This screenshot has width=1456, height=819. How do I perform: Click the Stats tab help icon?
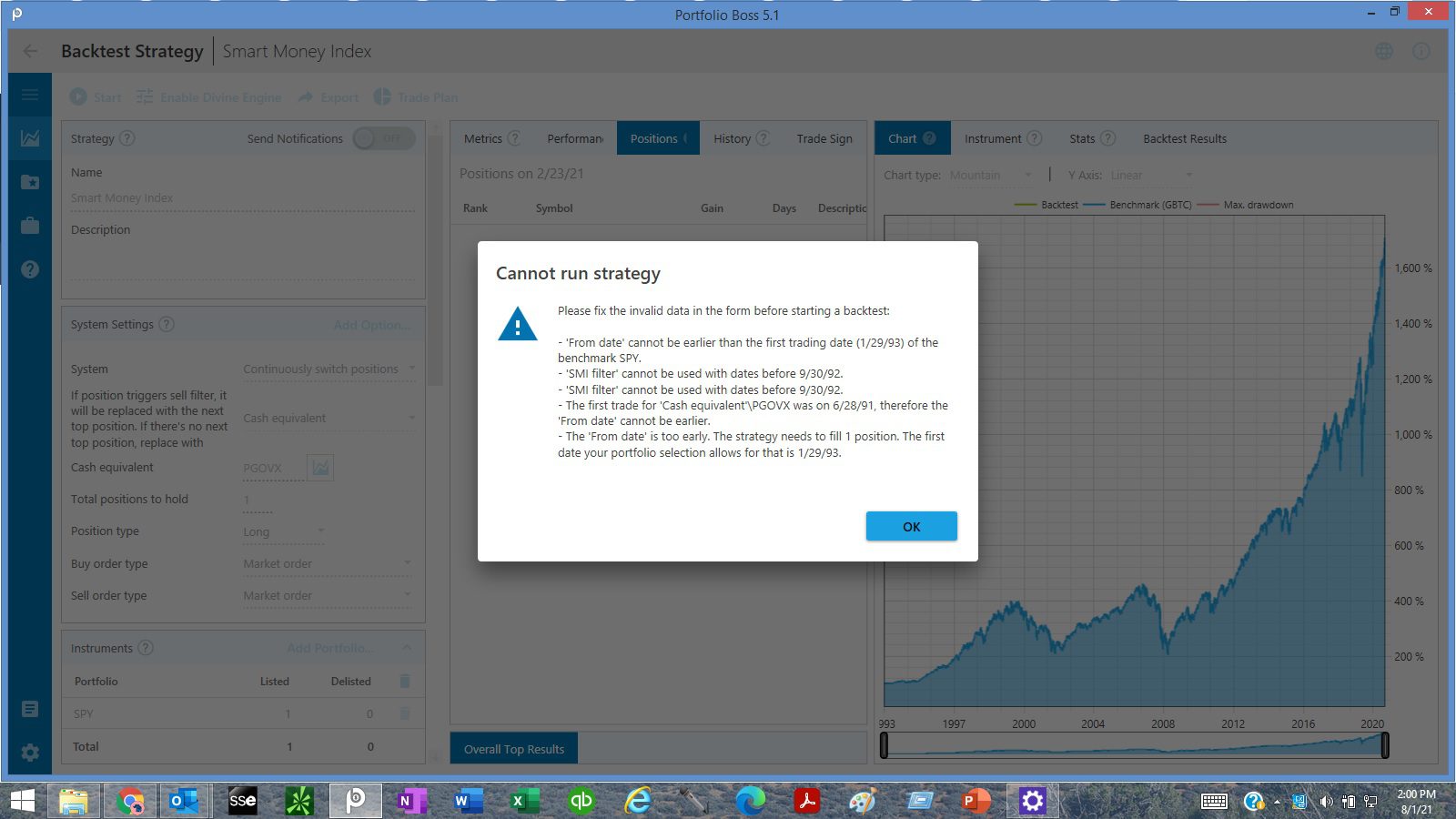[x=1107, y=138]
